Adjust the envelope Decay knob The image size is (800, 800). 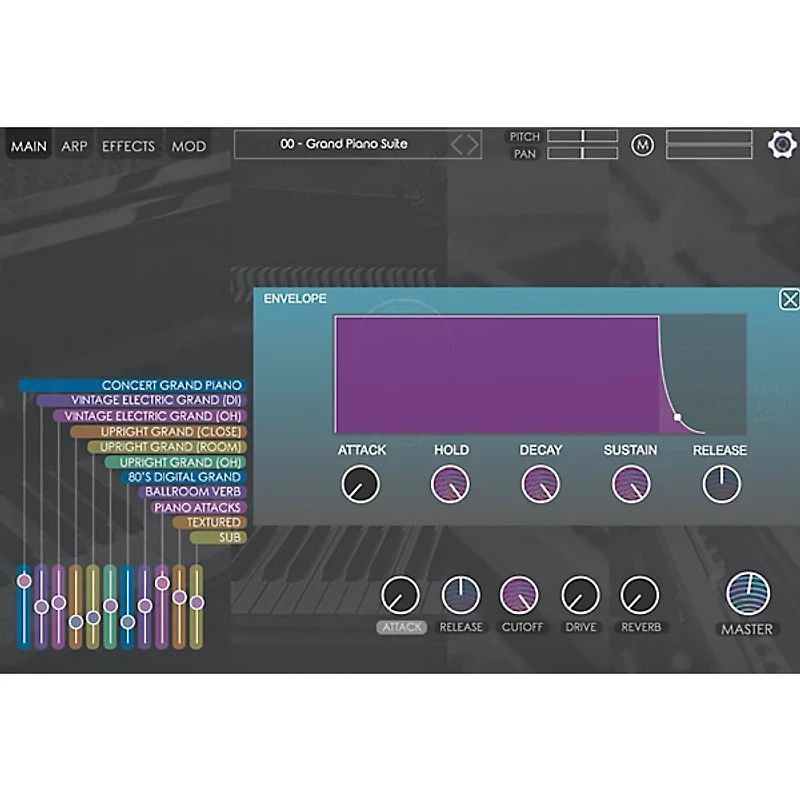(x=541, y=486)
